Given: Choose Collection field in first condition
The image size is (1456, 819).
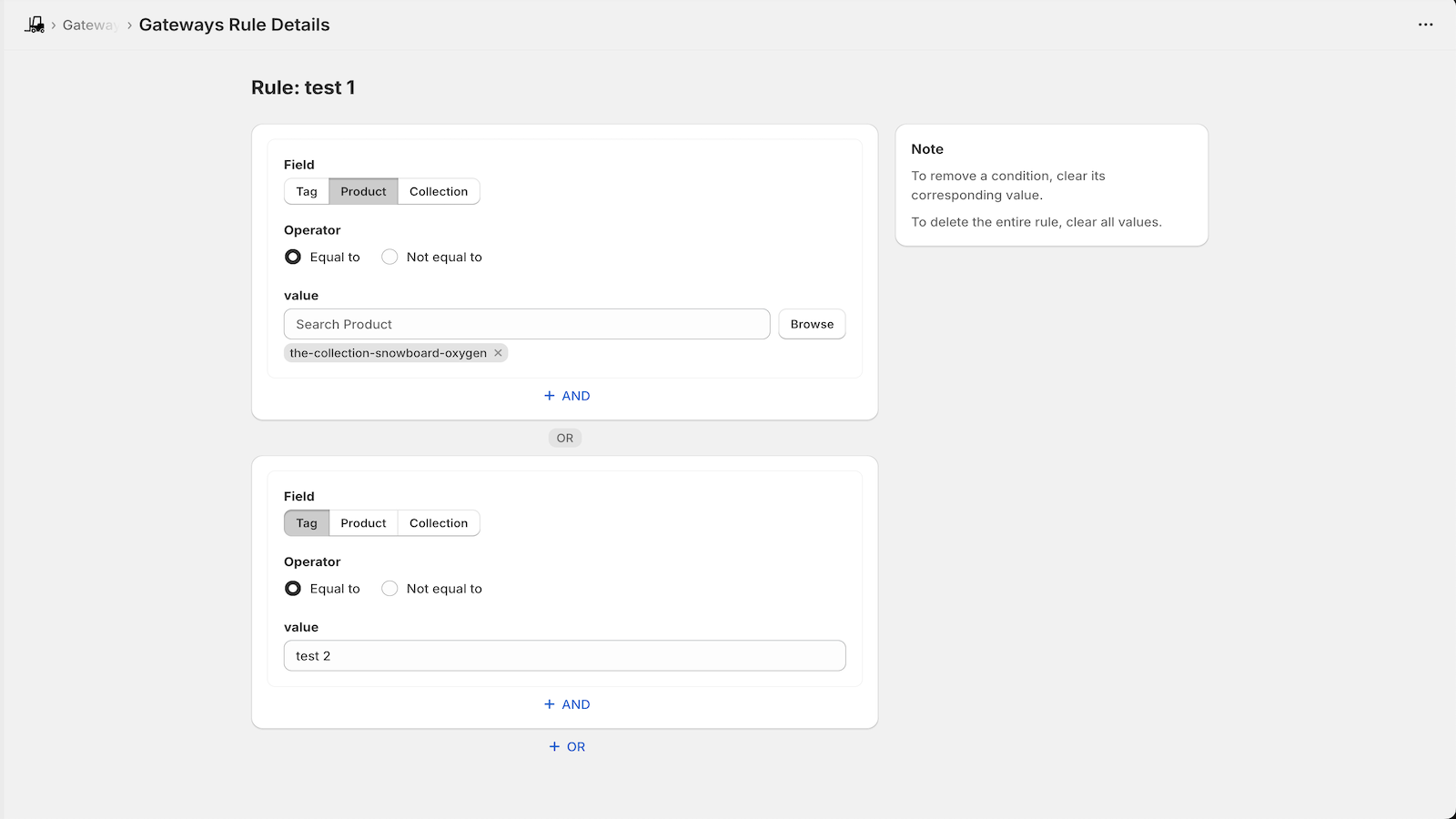Looking at the screenshot, I should pos(438,192).
